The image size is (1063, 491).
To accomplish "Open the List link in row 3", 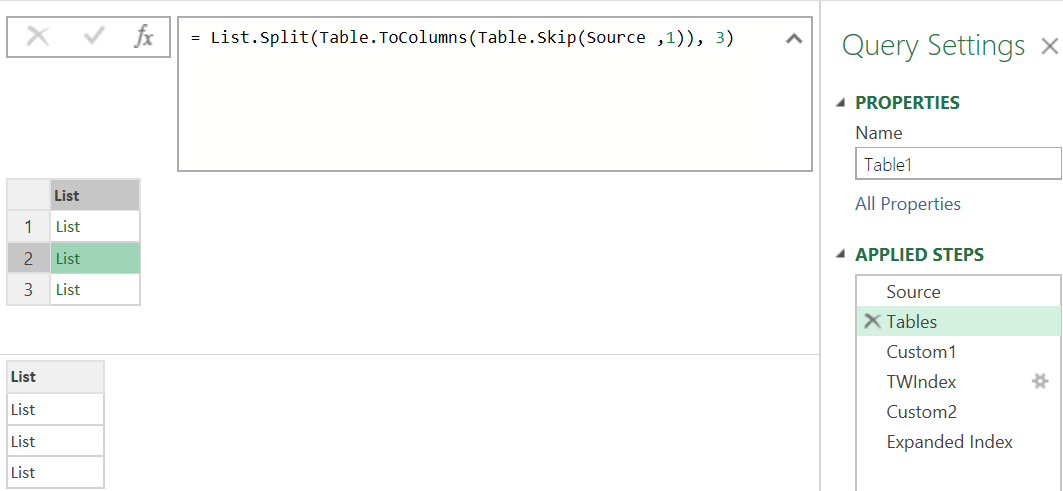I will [68, 290].
